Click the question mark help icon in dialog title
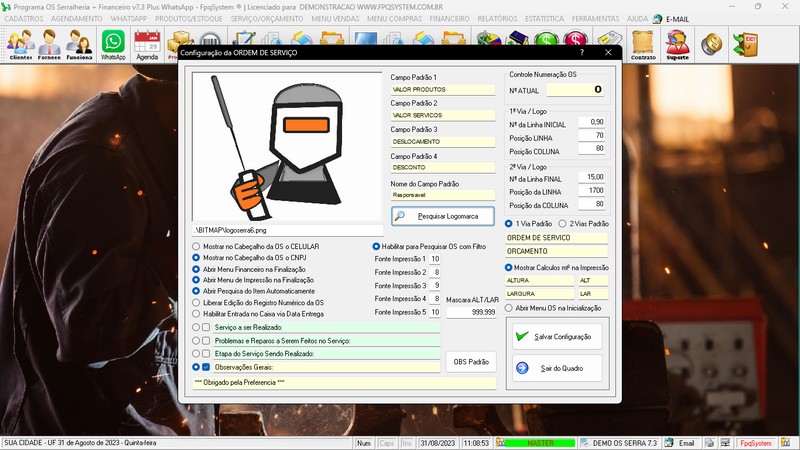The width and height of the screenshot is (800, 450). [582, 52]
